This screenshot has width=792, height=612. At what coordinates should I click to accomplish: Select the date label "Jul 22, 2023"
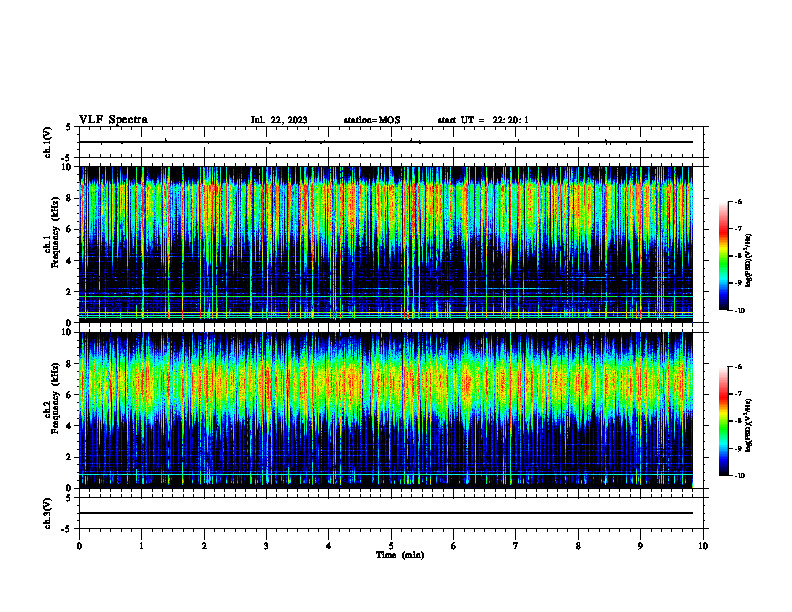tap(279, 120)
